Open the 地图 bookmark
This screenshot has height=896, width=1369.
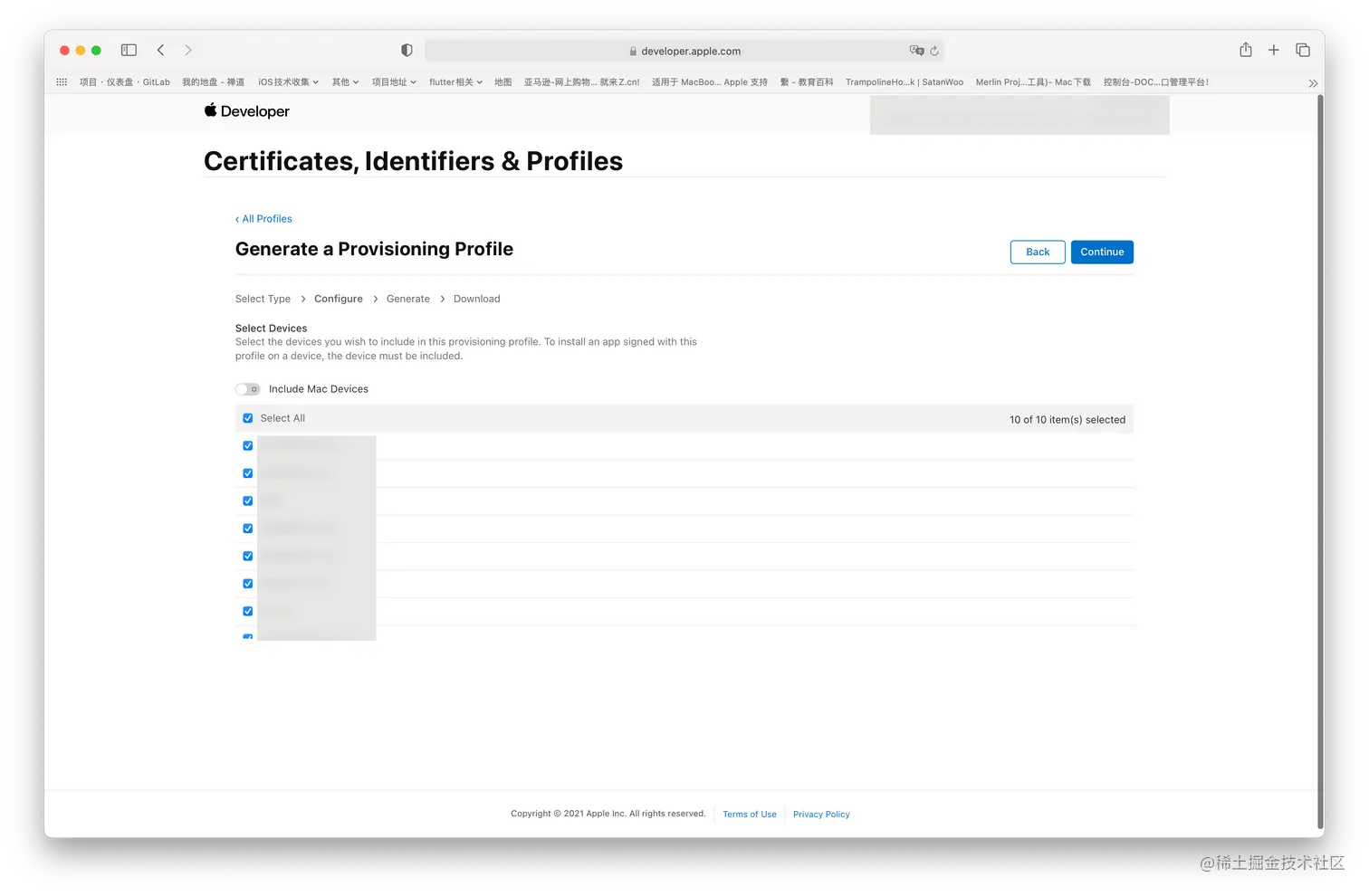(503, 82)
